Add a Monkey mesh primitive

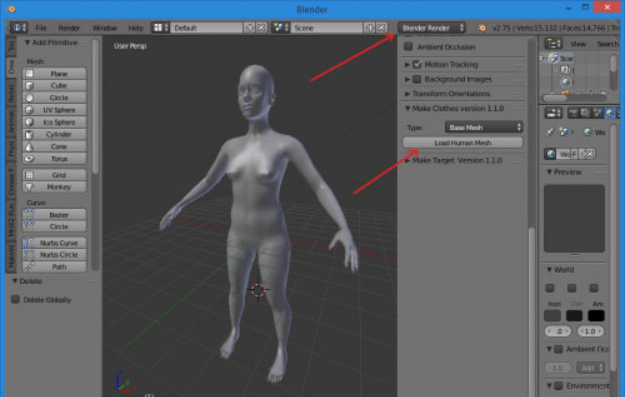pyautogui.click(x=54, y=187)
